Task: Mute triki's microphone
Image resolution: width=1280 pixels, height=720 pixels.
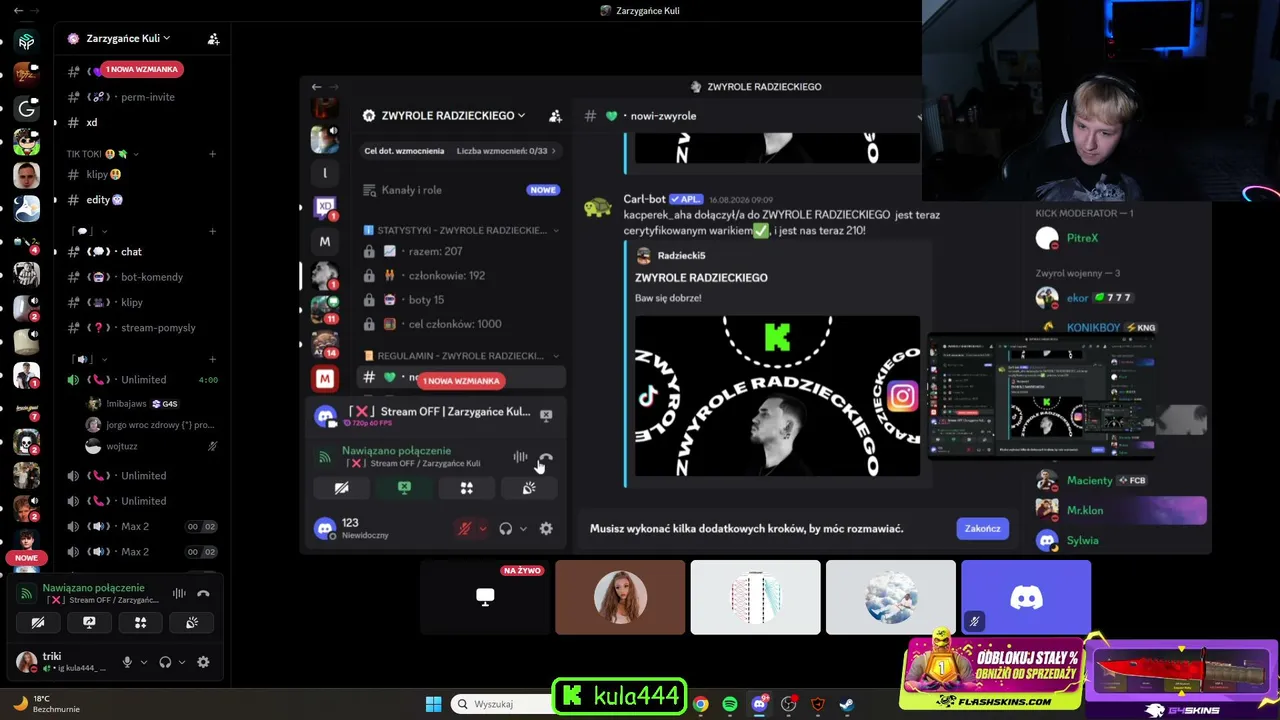Action: (127, 662)
